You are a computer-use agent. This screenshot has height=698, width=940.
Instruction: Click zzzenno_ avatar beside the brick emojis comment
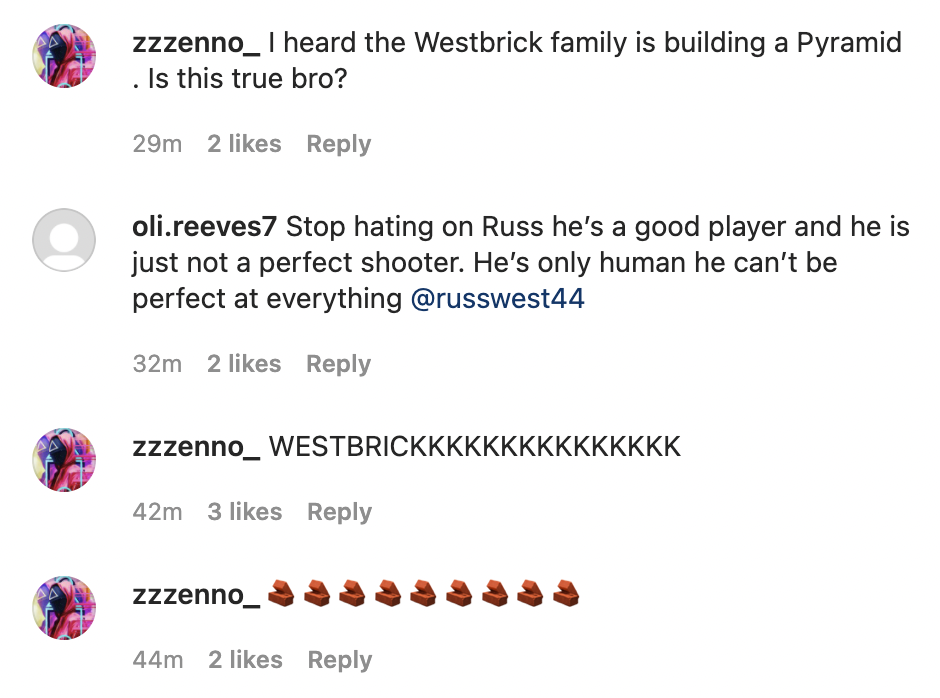pos(65,607)
